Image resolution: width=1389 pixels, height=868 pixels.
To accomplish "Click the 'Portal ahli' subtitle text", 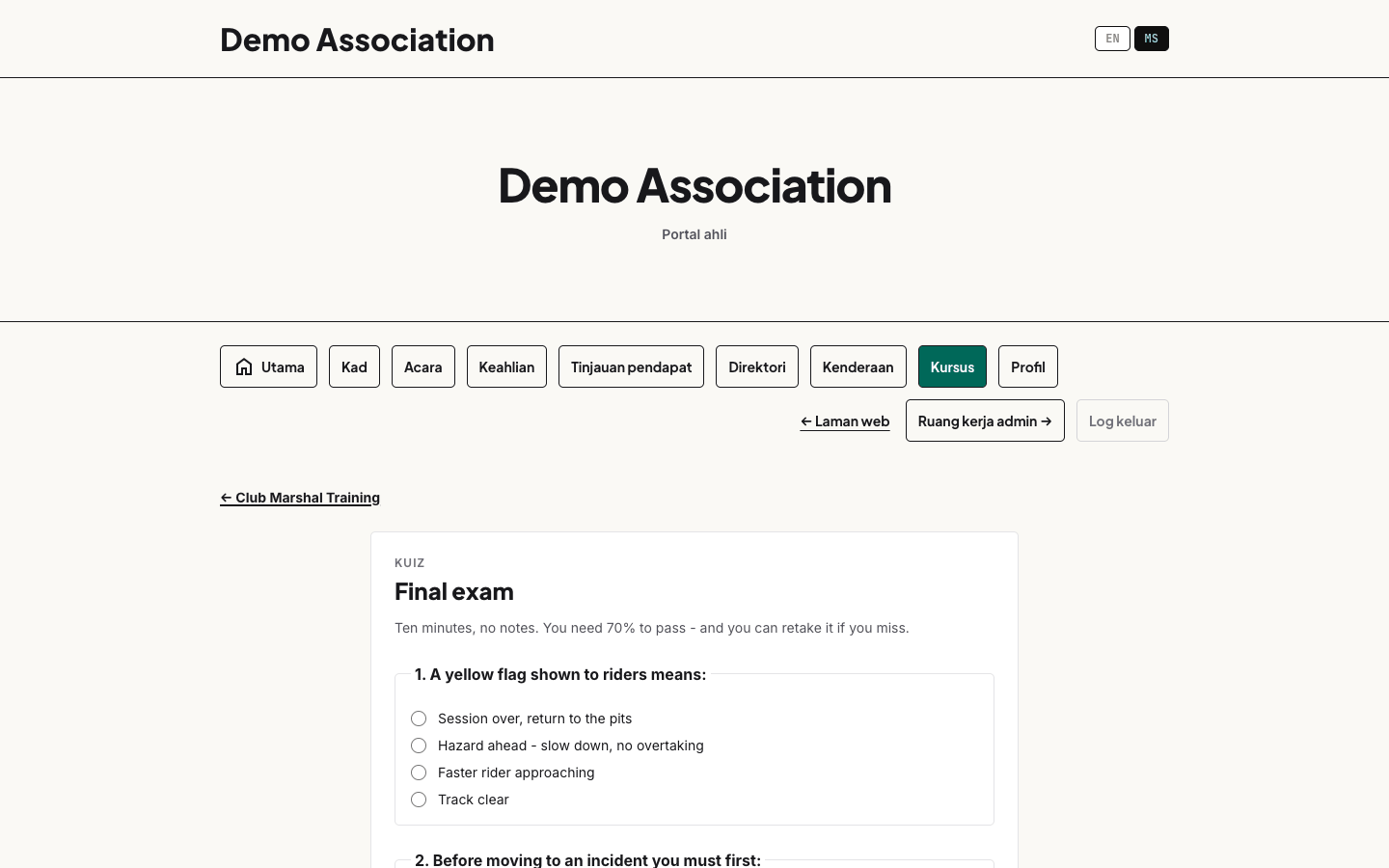I will click(x=694, y=234).
